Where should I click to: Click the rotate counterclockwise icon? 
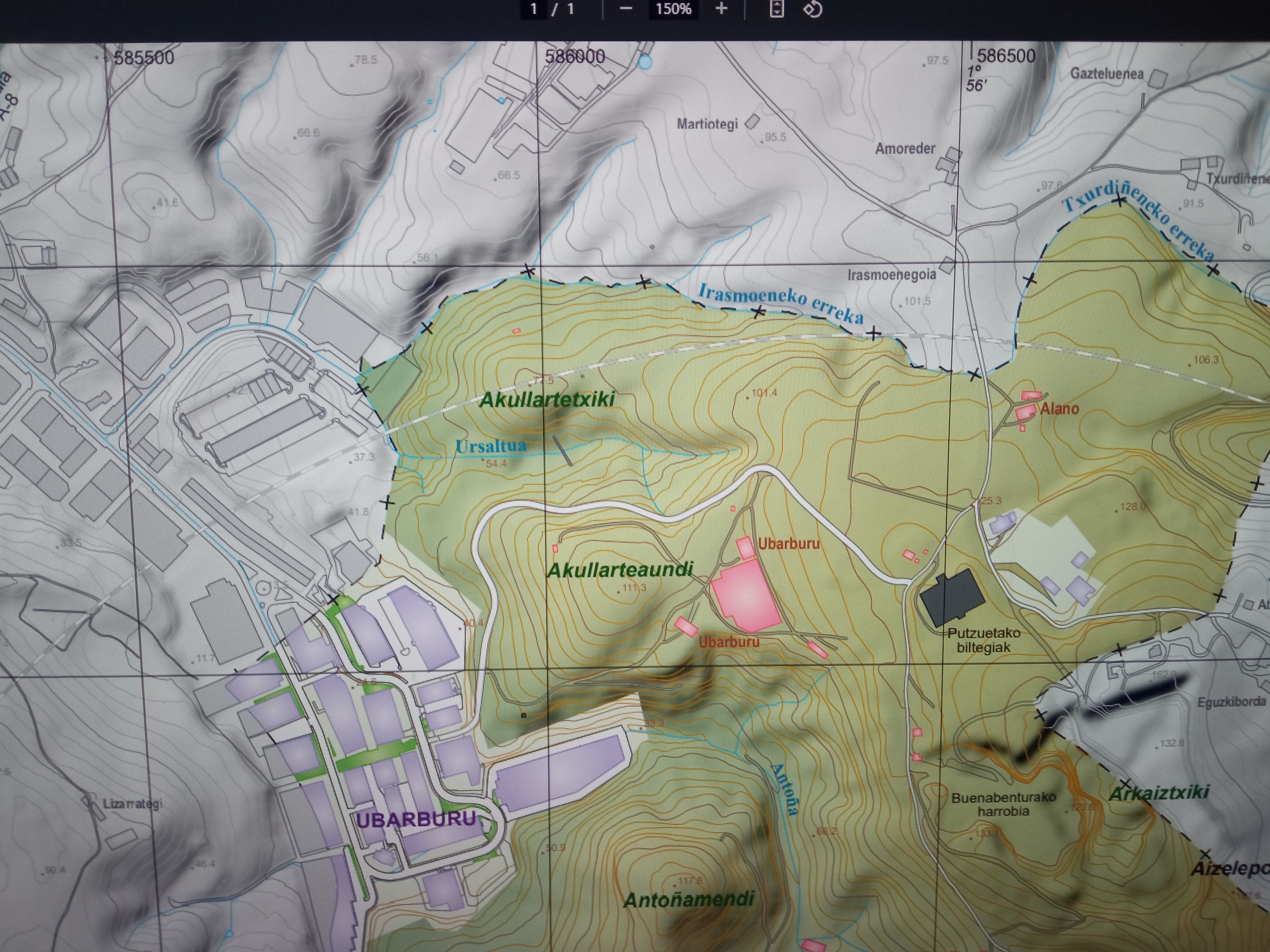click(x=812, y=9)
